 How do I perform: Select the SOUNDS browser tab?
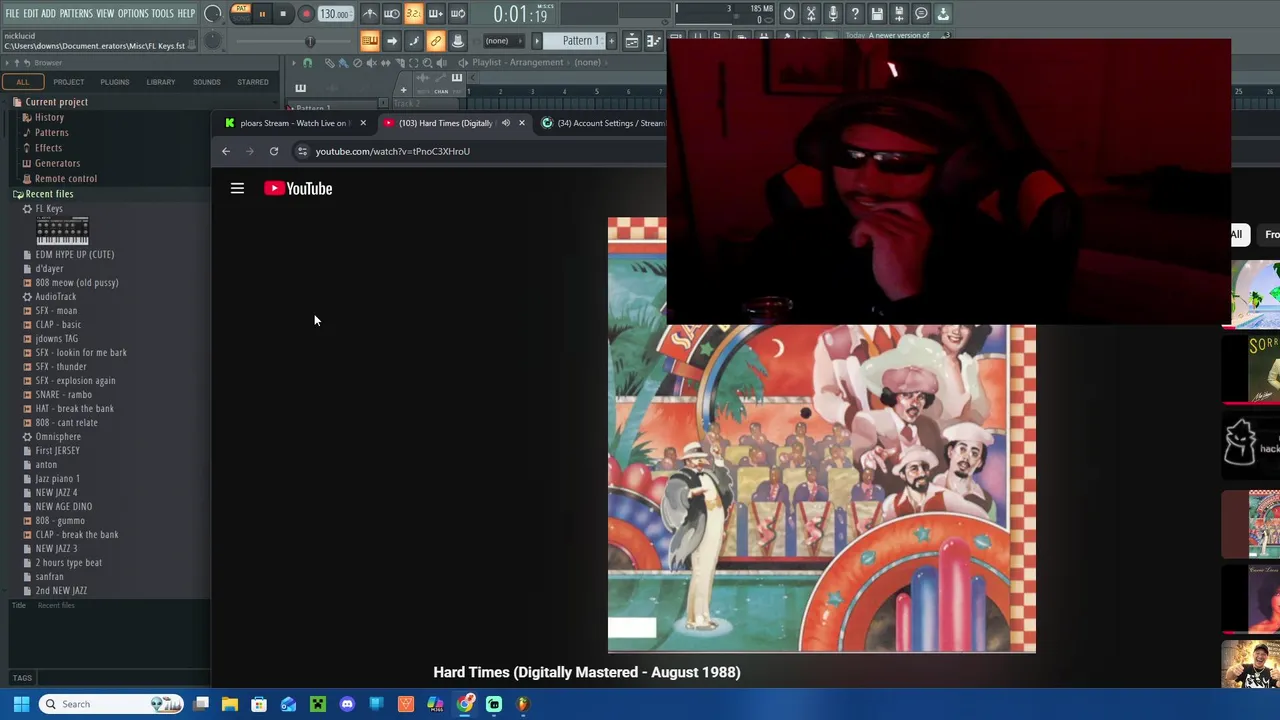tap(206, 82)
